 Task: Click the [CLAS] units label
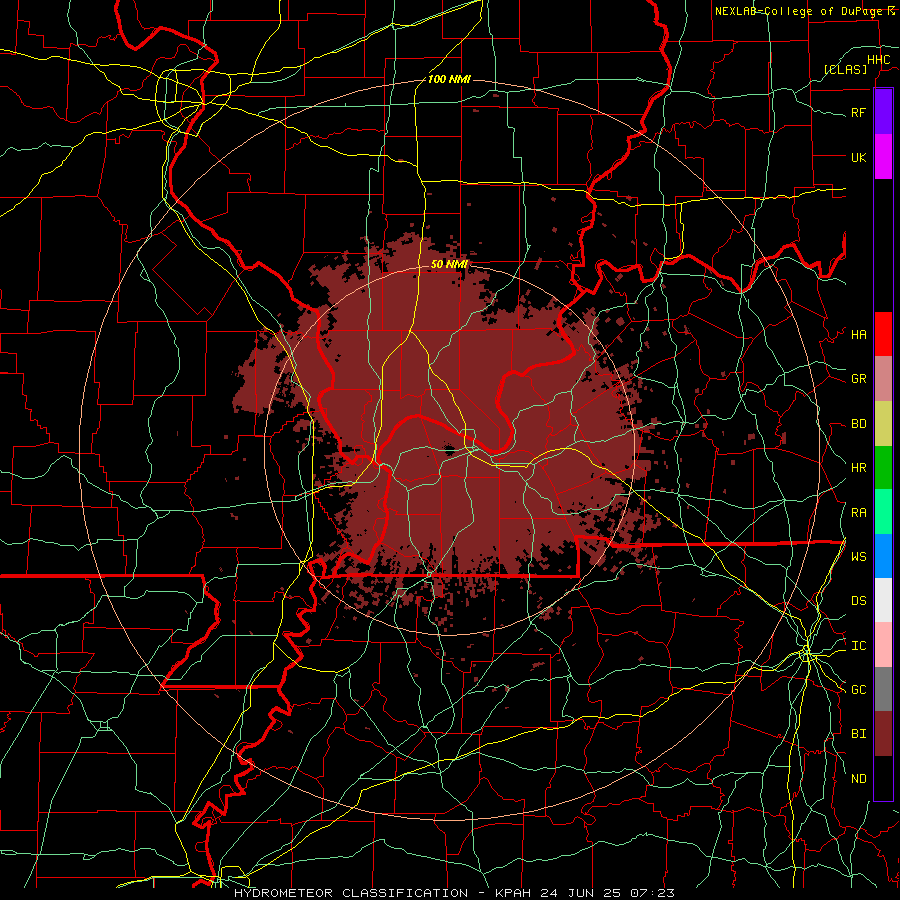tap(845, 69)
